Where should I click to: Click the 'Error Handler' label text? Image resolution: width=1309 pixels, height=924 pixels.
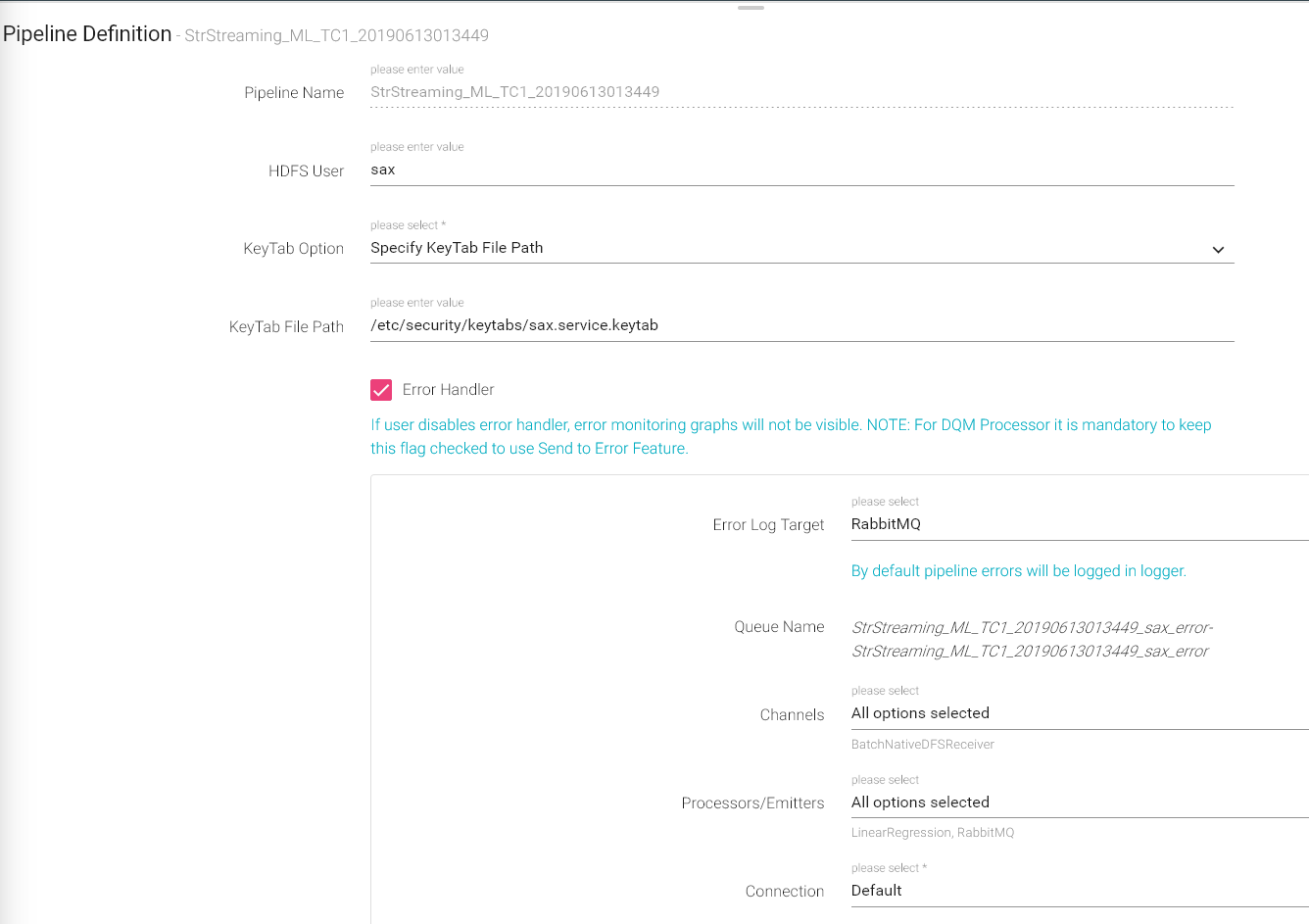(448, 390)
